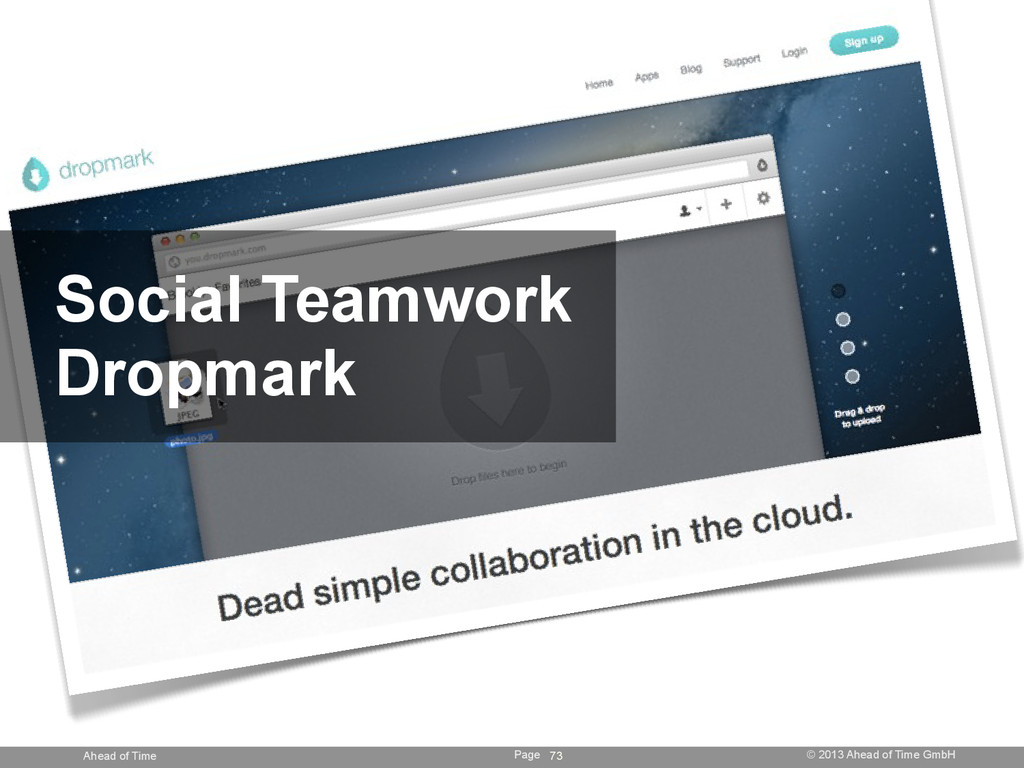Select the photo.jpg file label
The width and height of the screenshot is (1024, 768).
pyautogui.click(x=189, y=438)
